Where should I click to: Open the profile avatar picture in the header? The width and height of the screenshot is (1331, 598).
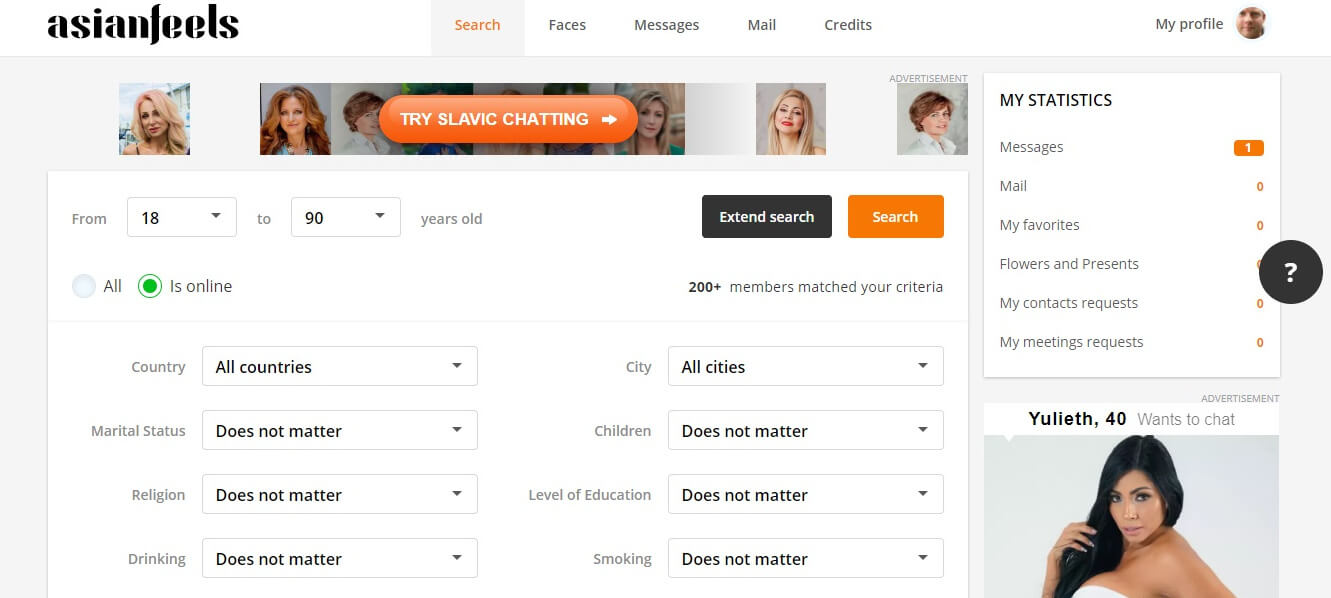point(1252,24)
